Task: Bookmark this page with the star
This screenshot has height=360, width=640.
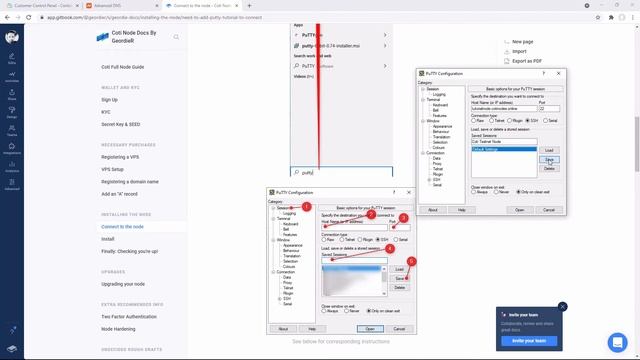Action: (x=598, y=18)
